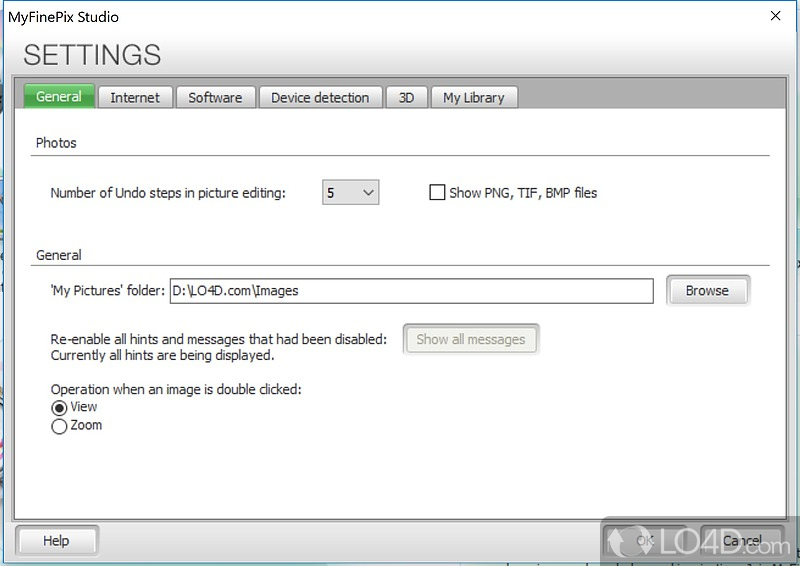Click the 'Photos' section heading
This screenshot has width=800, height=566.
tap(56, 143)
